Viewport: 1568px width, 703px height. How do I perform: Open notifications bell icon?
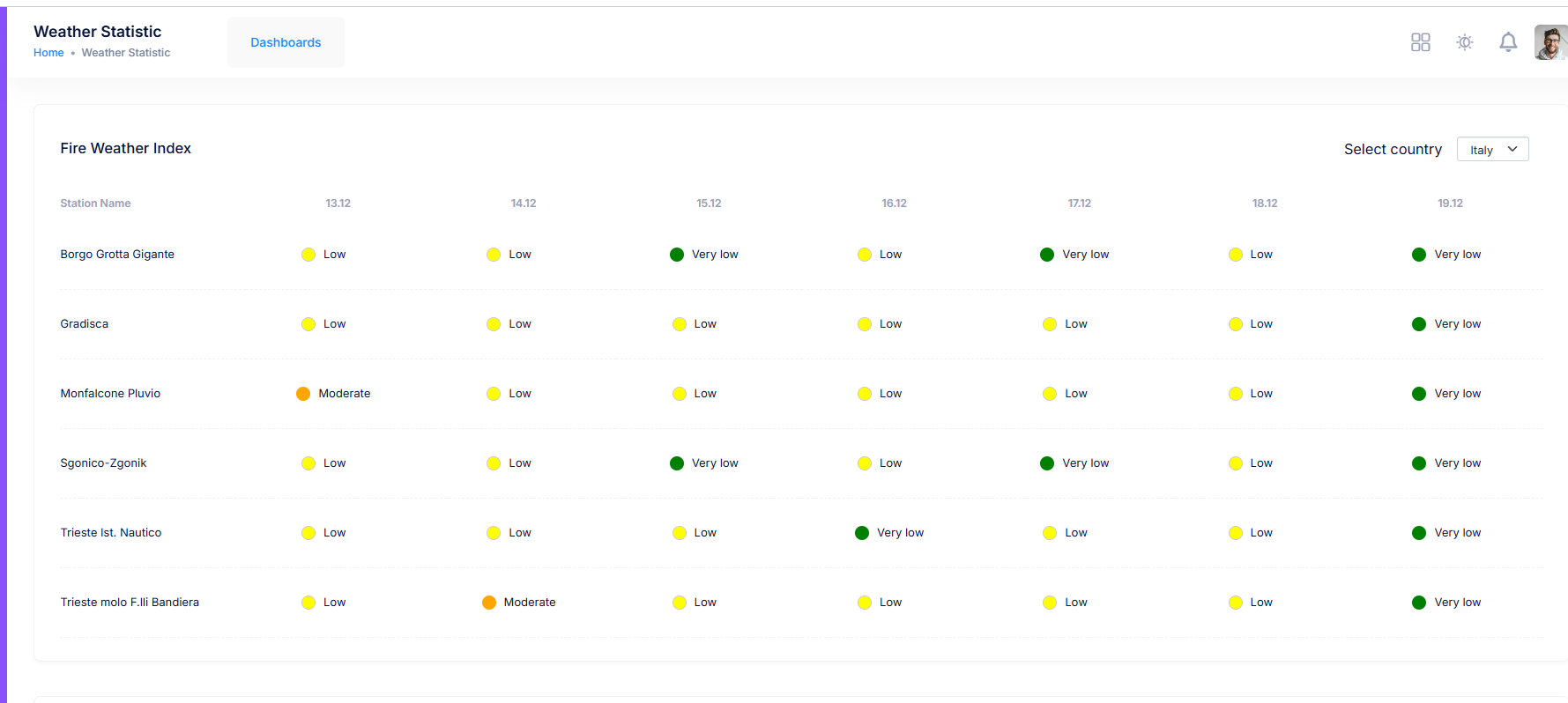(1508, 42)
